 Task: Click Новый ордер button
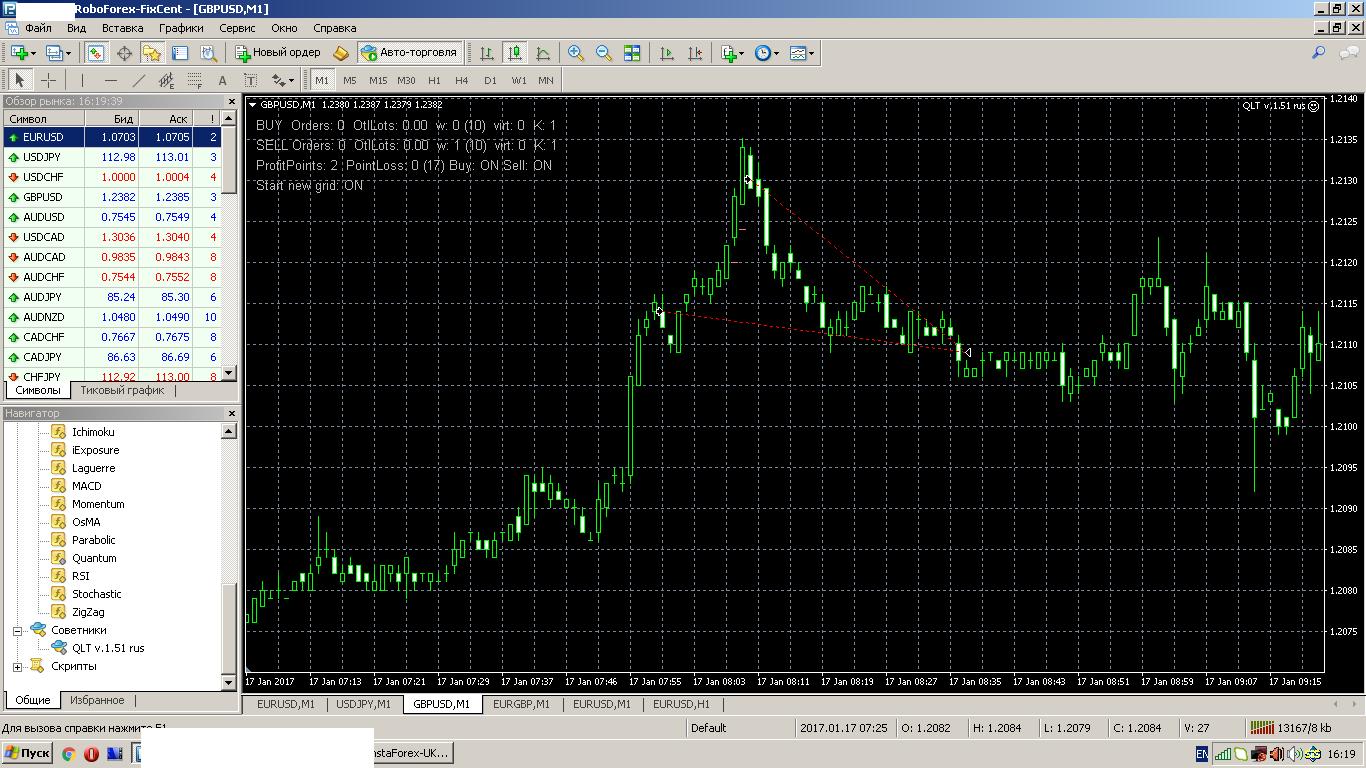coord(278,53)
